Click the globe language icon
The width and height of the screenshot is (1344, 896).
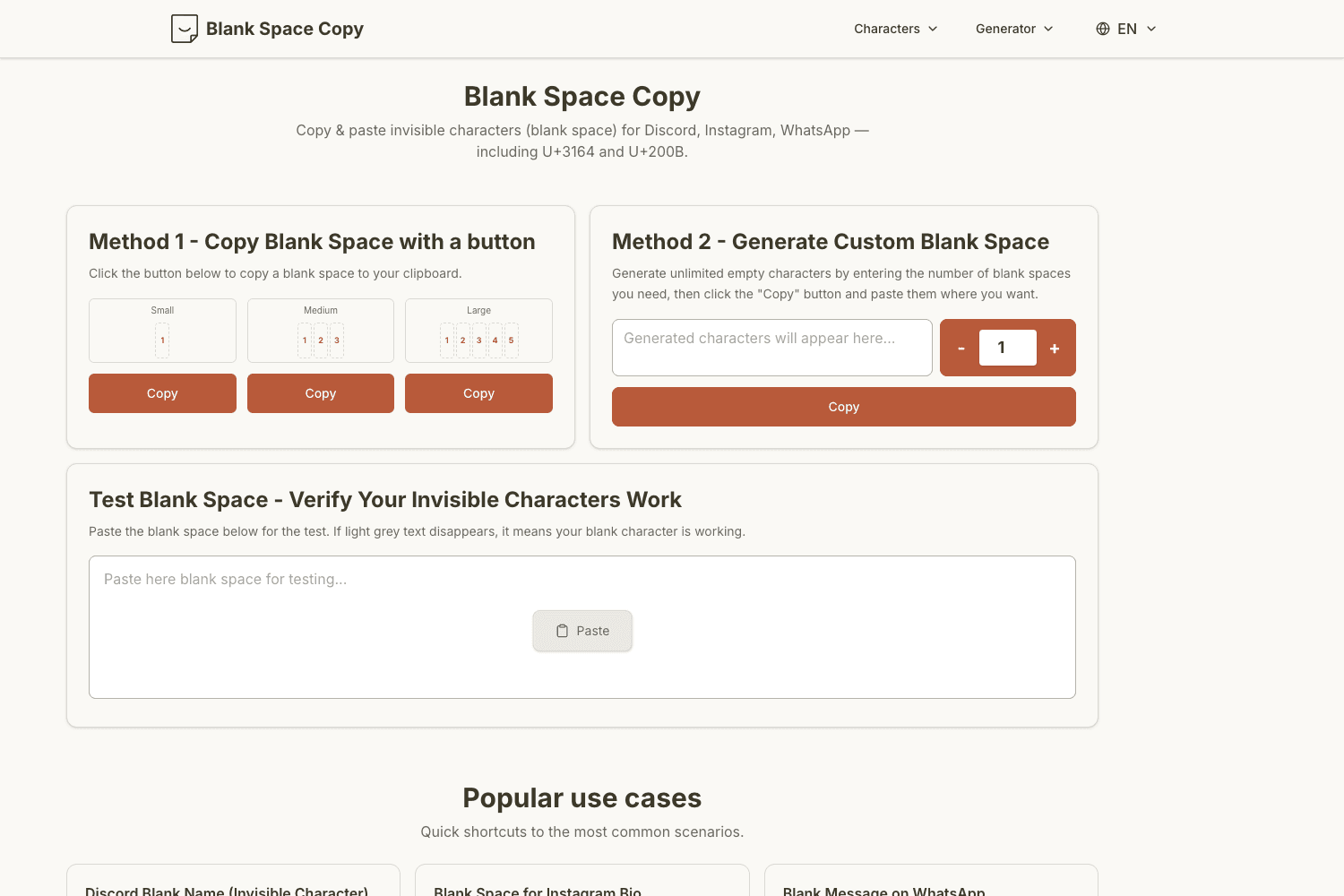pyautogui.click(x=1103, y=29)
